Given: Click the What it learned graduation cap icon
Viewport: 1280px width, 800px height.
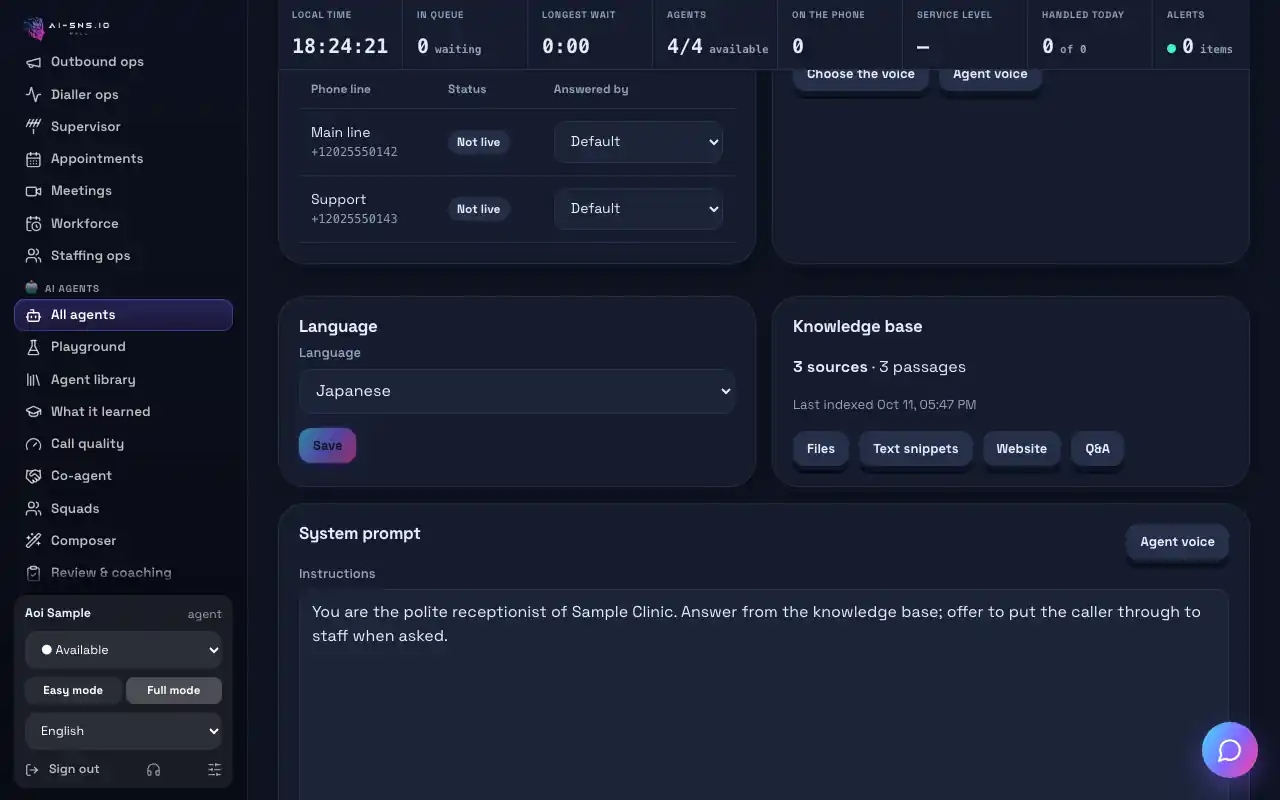Looking at the screenshot, I should (33, 412).
